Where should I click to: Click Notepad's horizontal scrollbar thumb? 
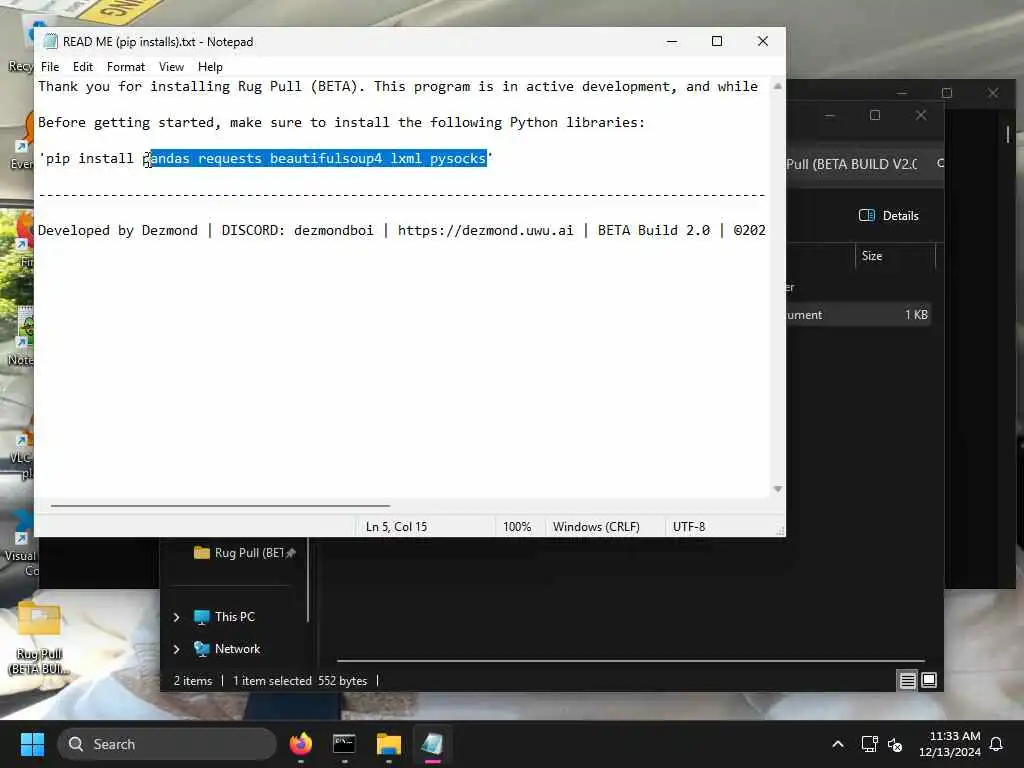coord(220,505)
